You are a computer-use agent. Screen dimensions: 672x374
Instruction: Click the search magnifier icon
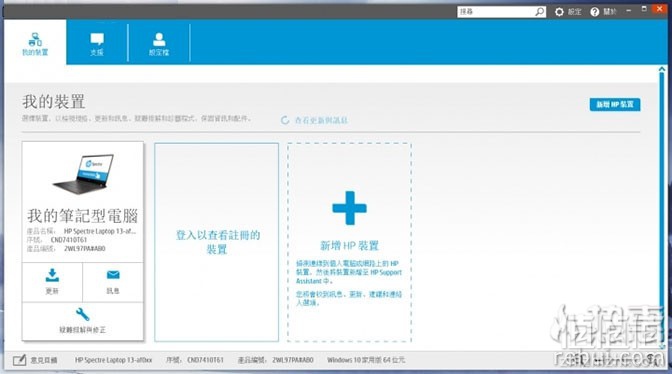(540, 12)
